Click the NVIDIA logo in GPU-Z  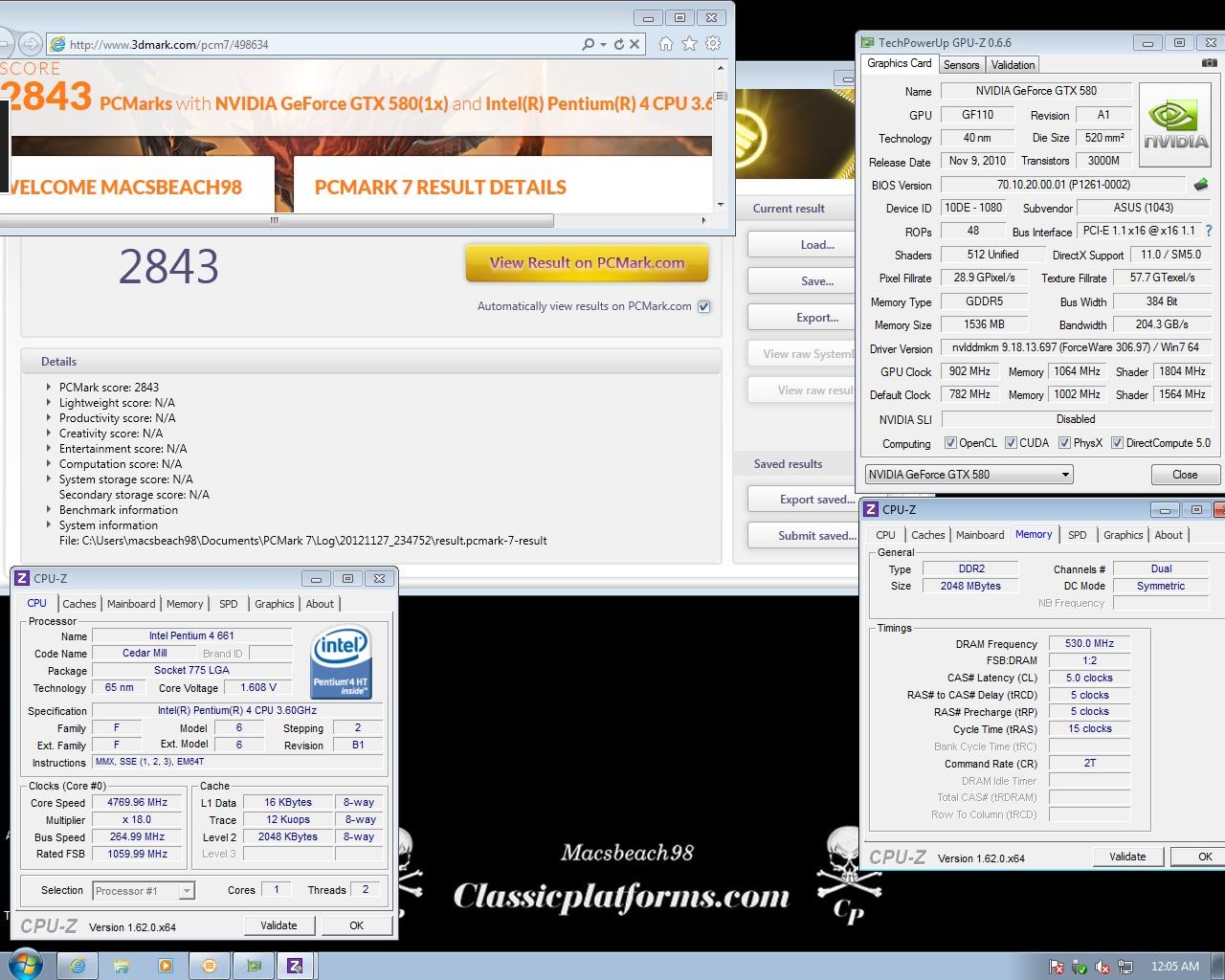tap(1176, 125)
